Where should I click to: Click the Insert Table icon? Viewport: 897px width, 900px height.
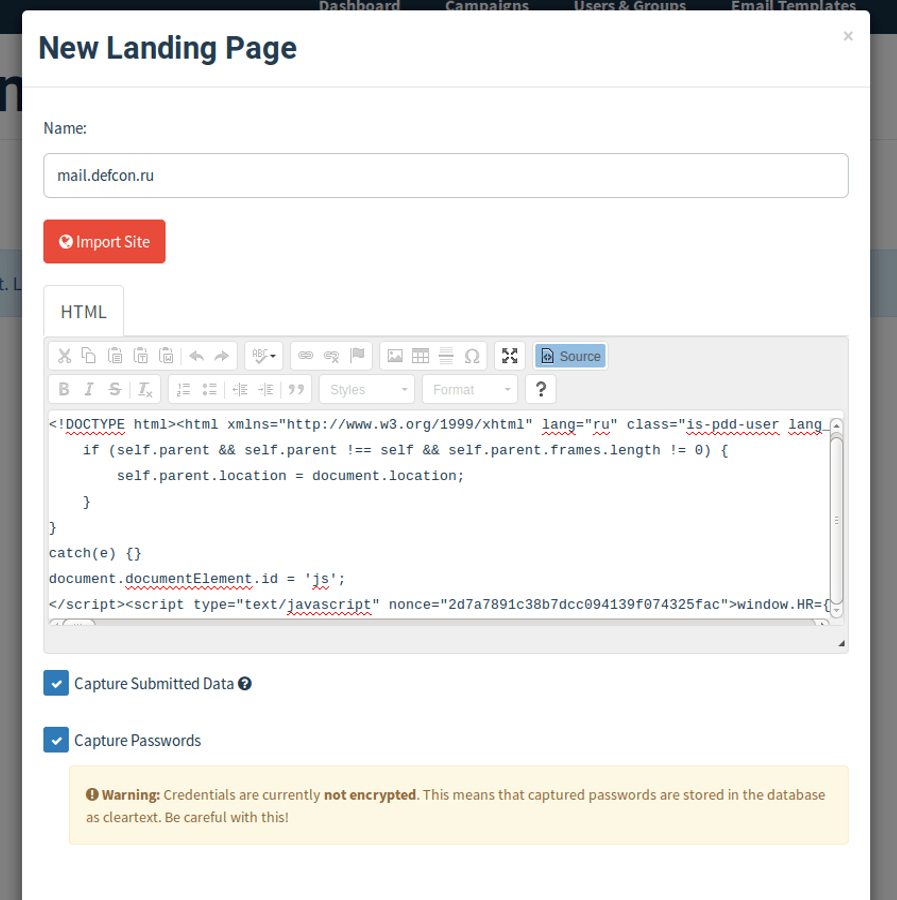[x=421, y=356]
